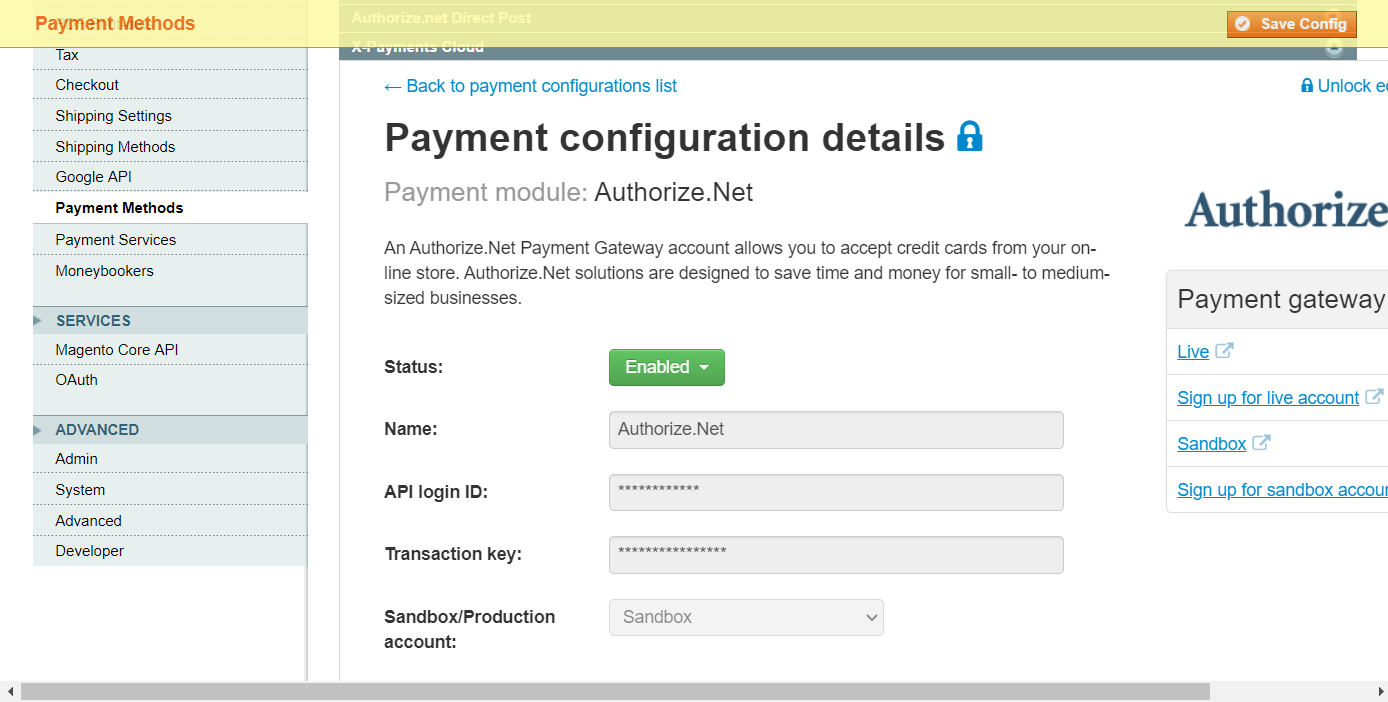This screenshot has width=1388, height=702.
Task: Click the Authorize.Net logo image
Action: (x=1286, y=211)
